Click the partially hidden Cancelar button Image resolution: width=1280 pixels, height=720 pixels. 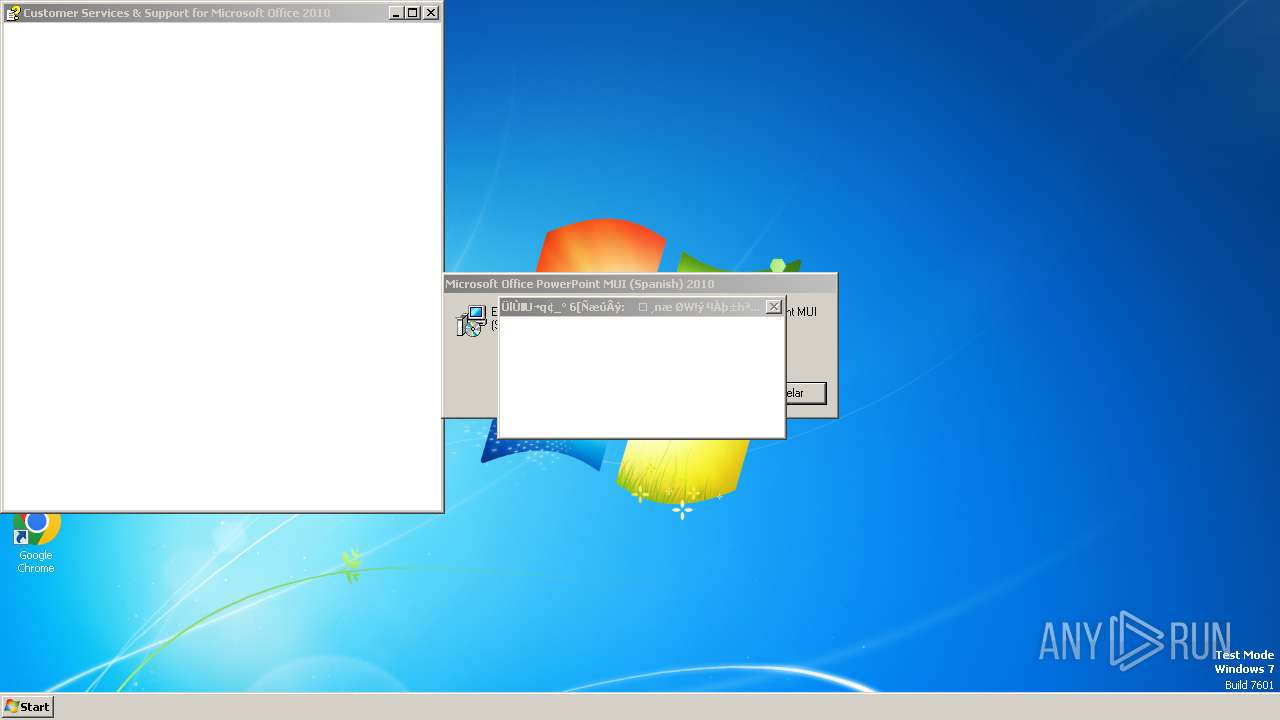pyautogui.click(x=806, y=393)
